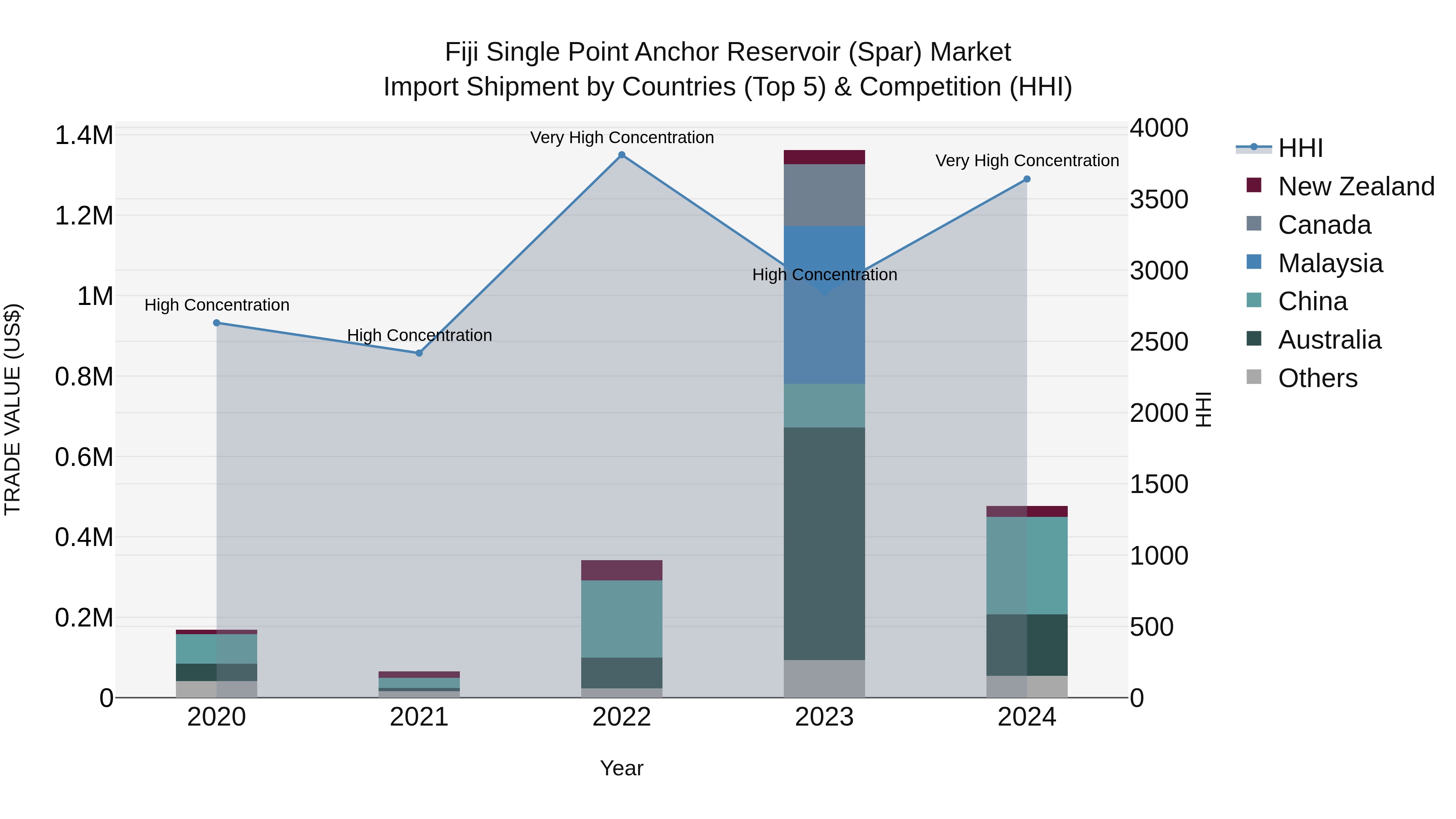Click the China segment of 2020 bar
The image size is (1456, 819).
[x=216, y=649]
